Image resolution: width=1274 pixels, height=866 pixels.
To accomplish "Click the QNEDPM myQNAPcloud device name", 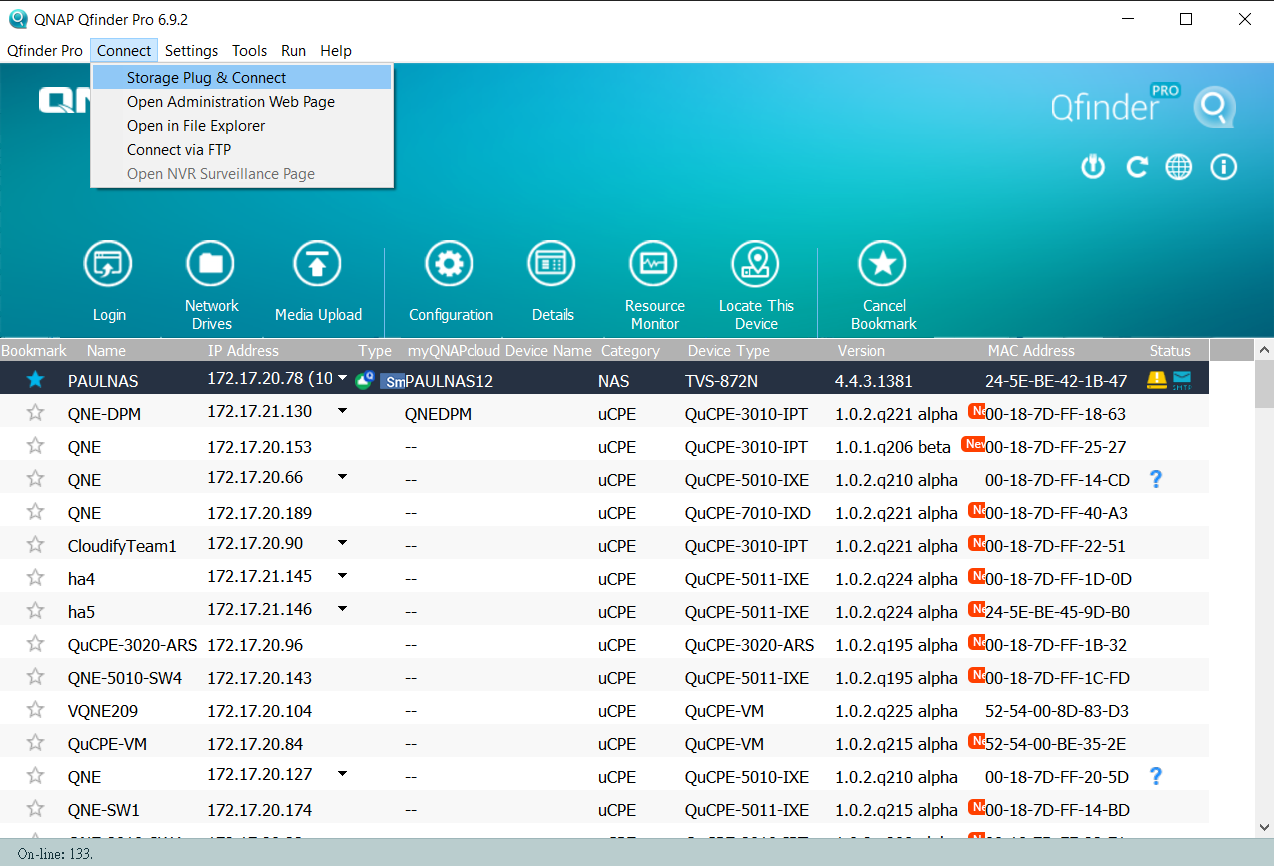I will [x=438, y=414].
